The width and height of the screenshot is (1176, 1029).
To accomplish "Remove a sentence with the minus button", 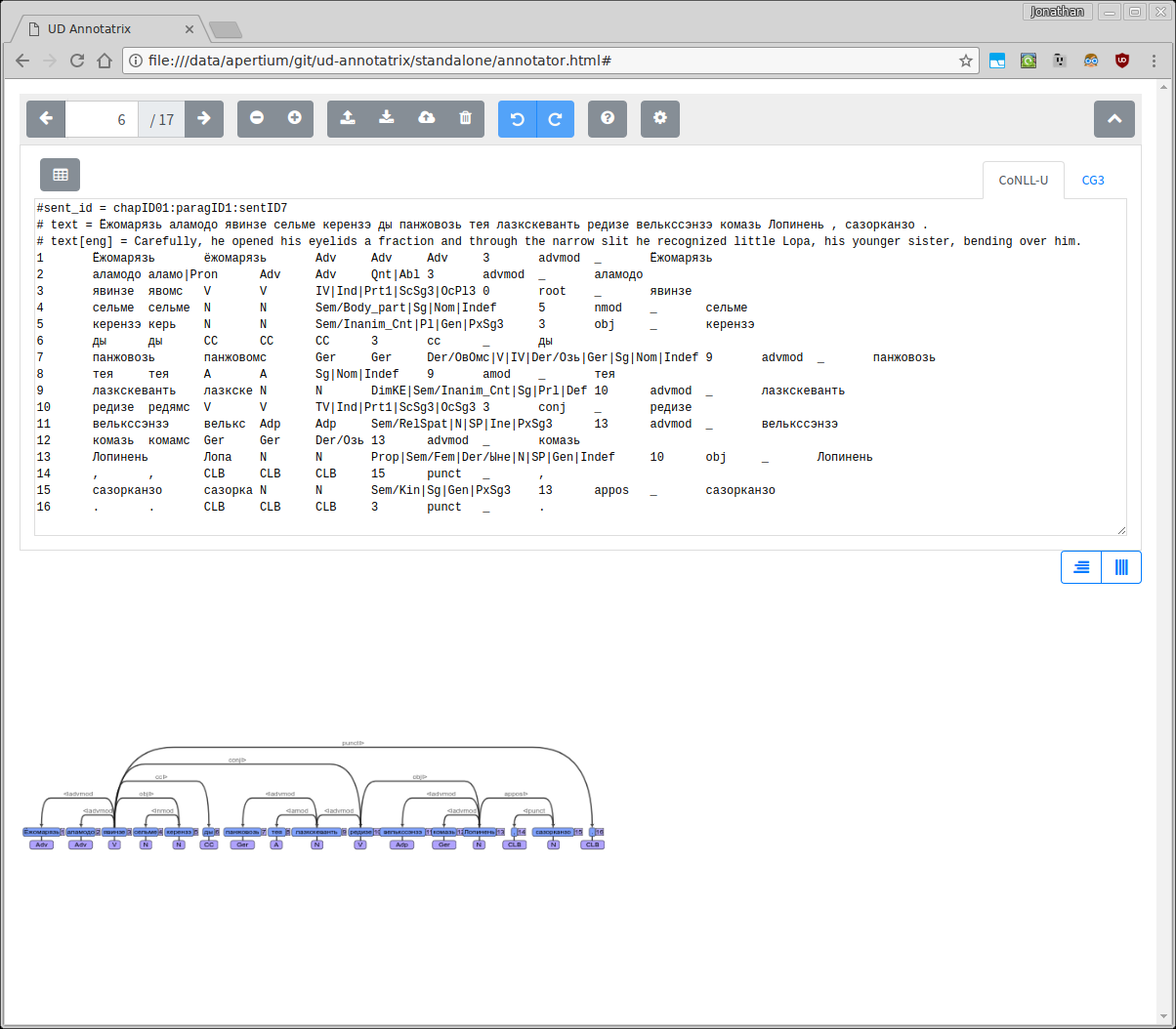I will coord(257,118).
